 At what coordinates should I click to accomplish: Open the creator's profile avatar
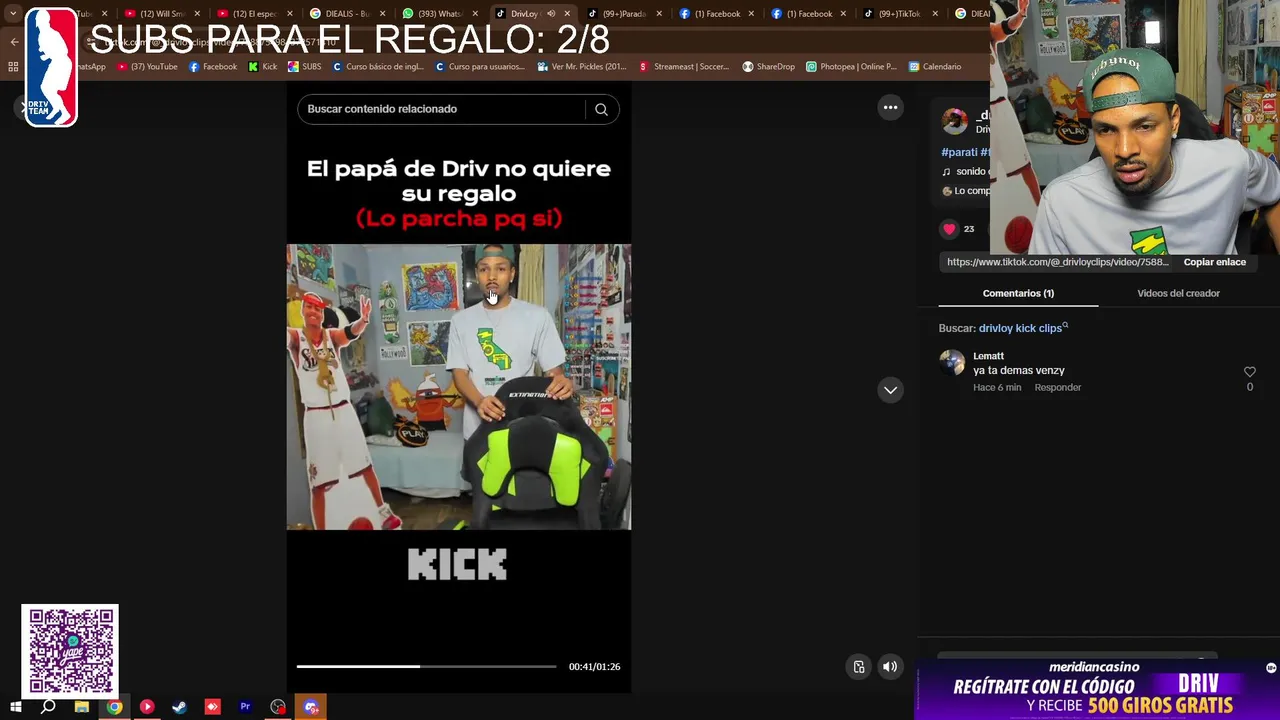[955, 121]
